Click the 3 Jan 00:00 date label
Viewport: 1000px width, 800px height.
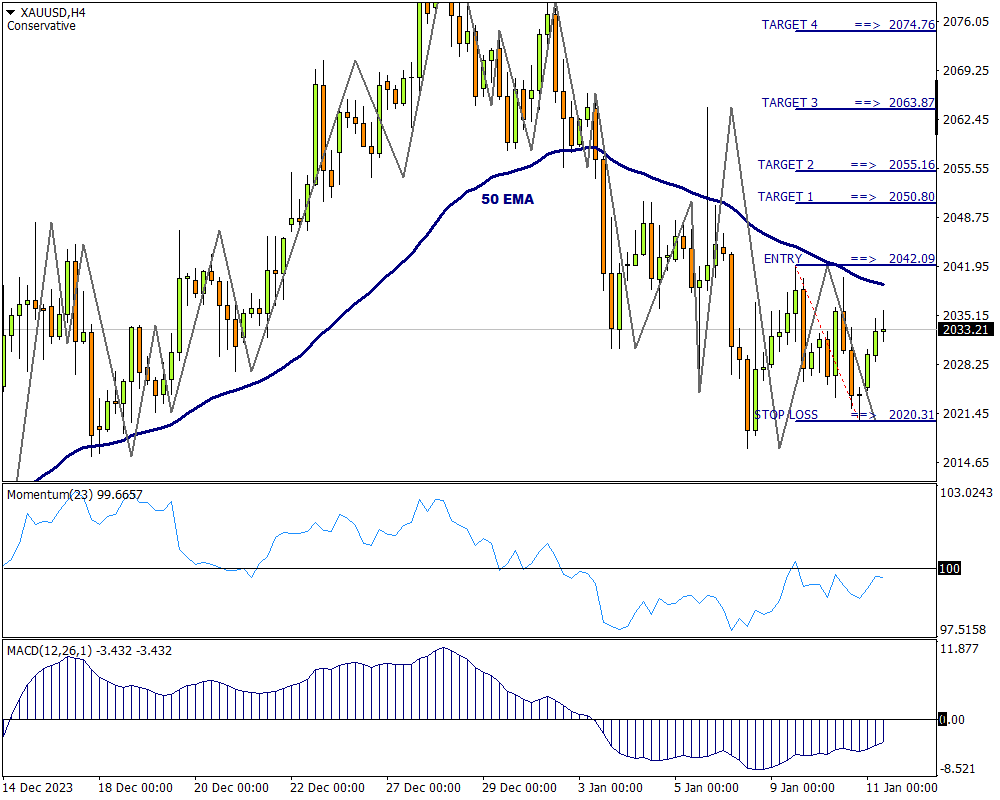610,787
